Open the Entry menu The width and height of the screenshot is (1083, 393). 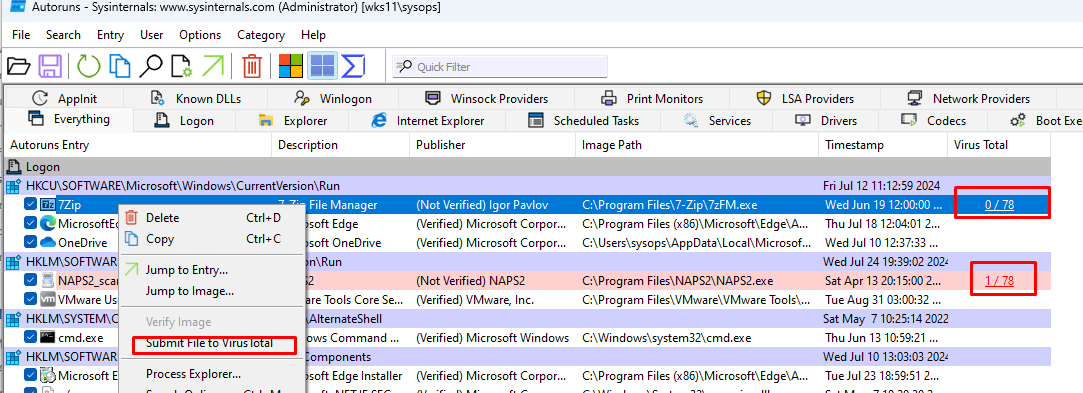[x=111, y=35]
